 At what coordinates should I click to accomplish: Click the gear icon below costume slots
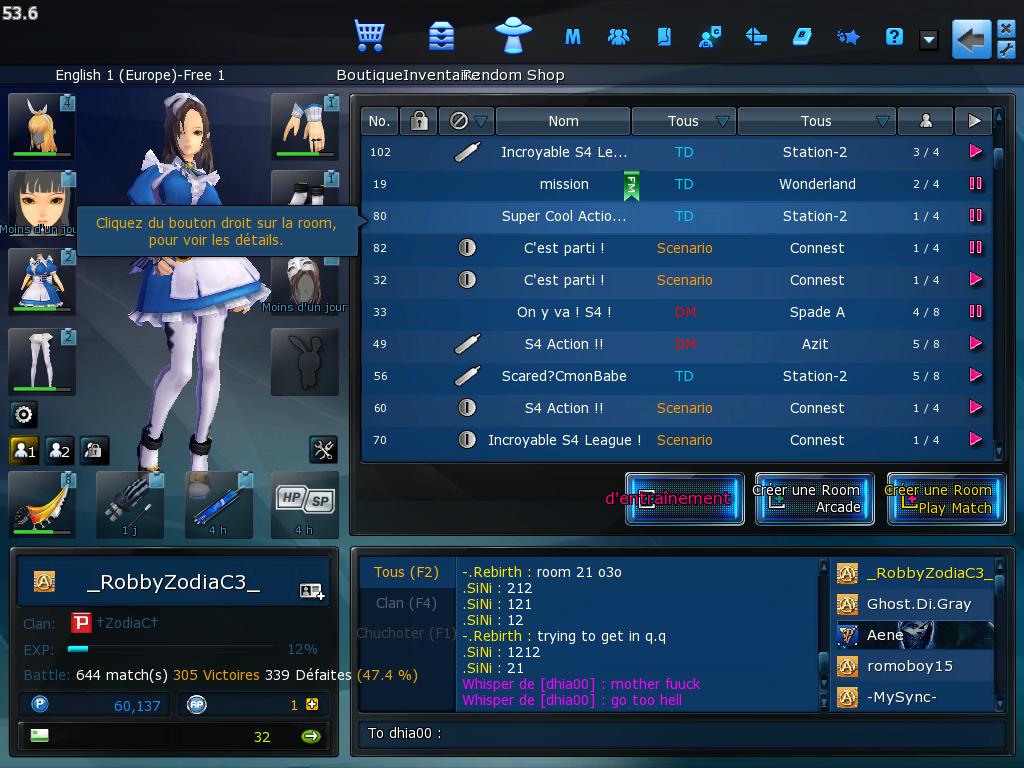[x=24, y=414]
